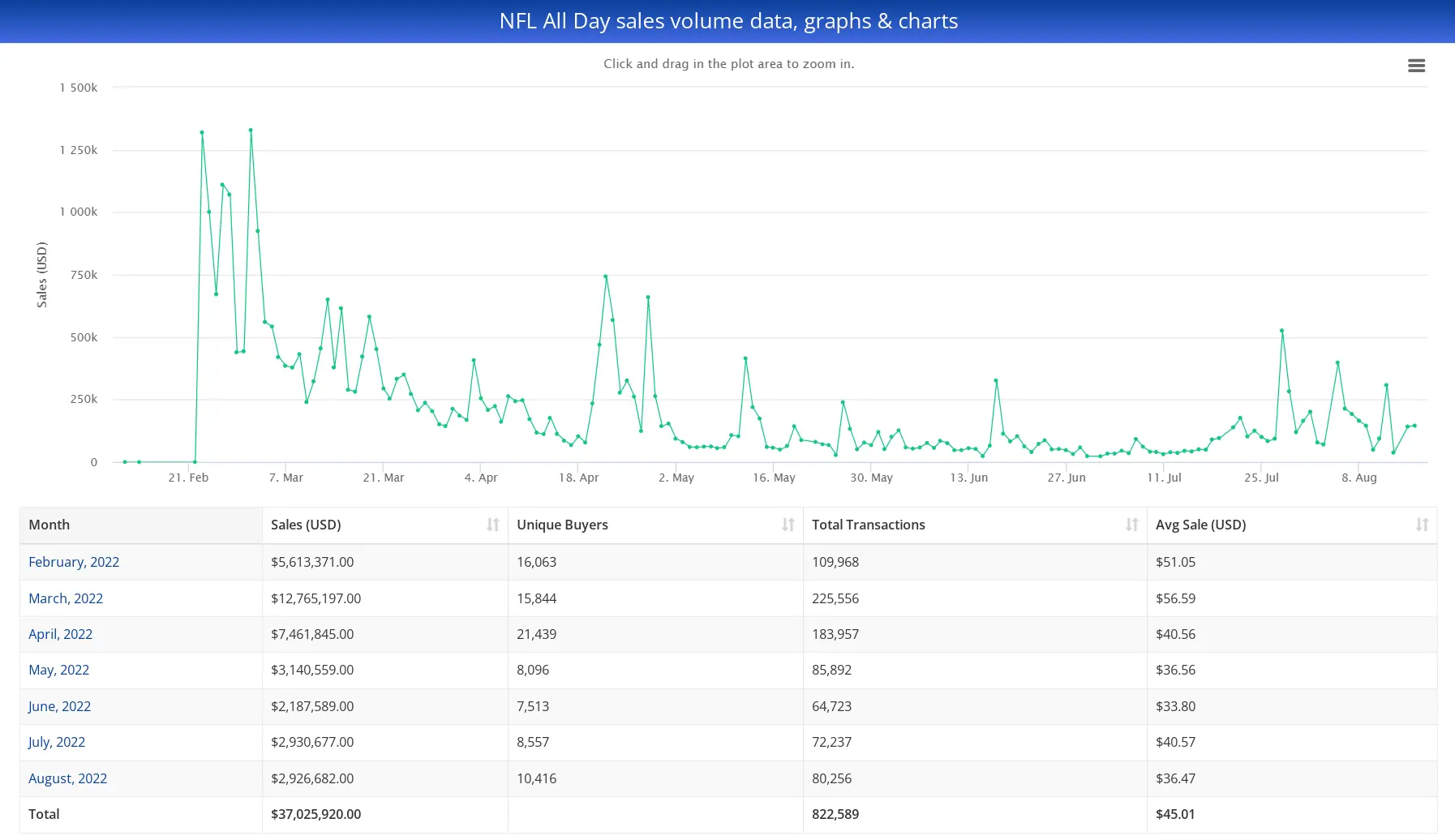Click the April peak near 750k

606,276
